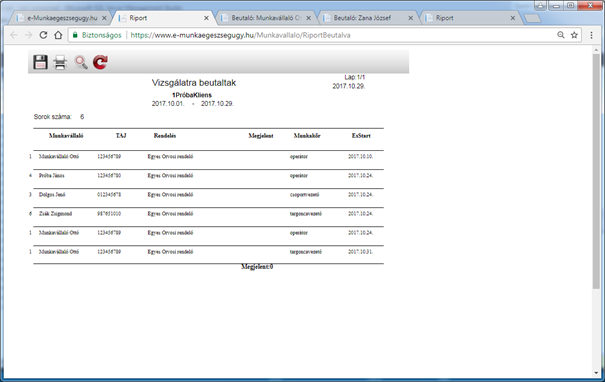Open the Chrome three-dot menu
Viewport: 605px width, 382px height.
pyautogui.click(x=591, y=35)
